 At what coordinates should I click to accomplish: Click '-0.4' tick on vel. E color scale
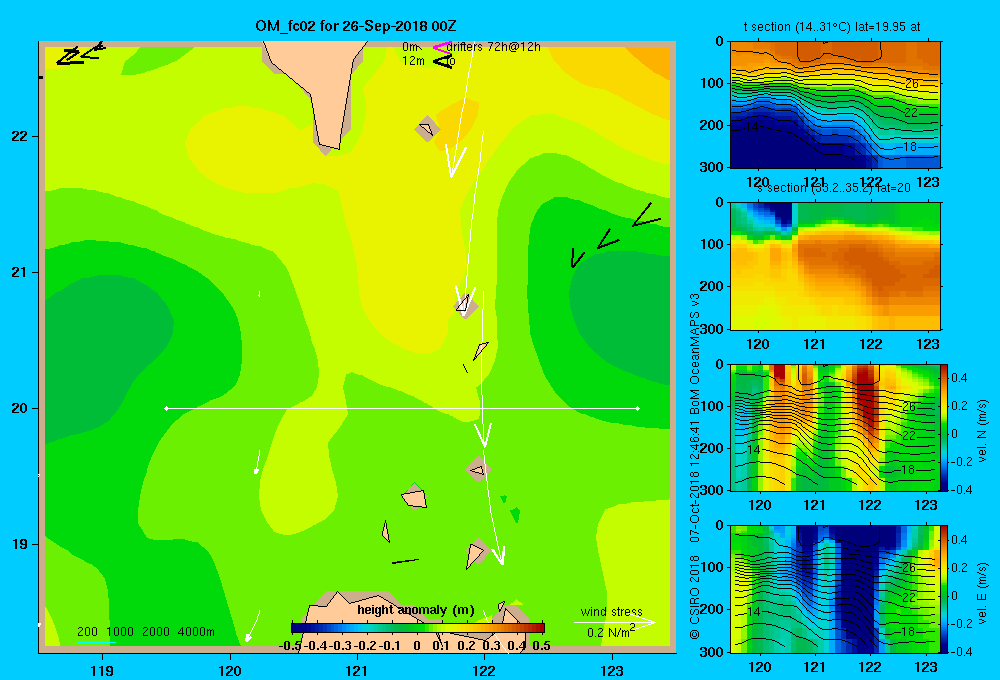[x=960, y=651]
